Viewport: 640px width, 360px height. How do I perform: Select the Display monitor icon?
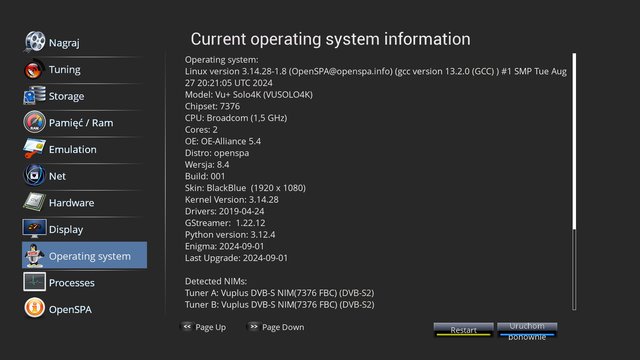[x=34, y=229]
